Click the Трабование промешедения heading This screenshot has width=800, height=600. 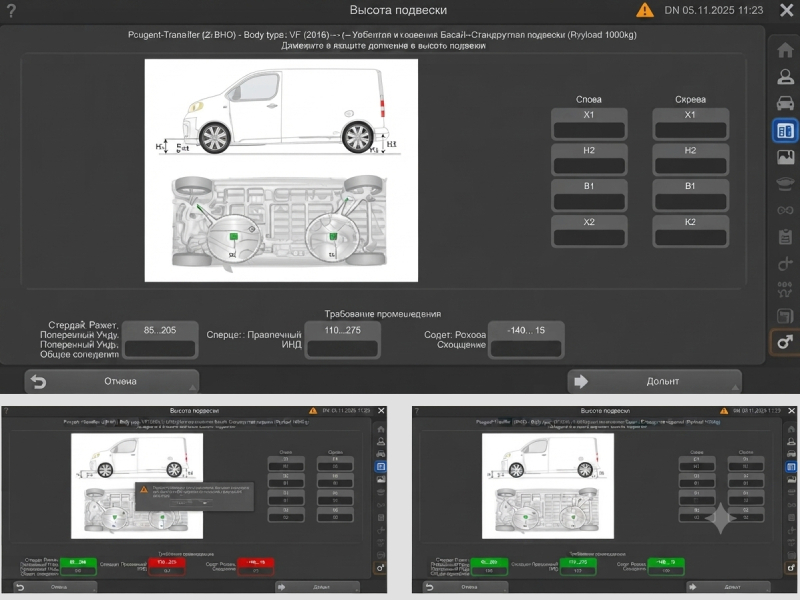[x=383, y=314]
